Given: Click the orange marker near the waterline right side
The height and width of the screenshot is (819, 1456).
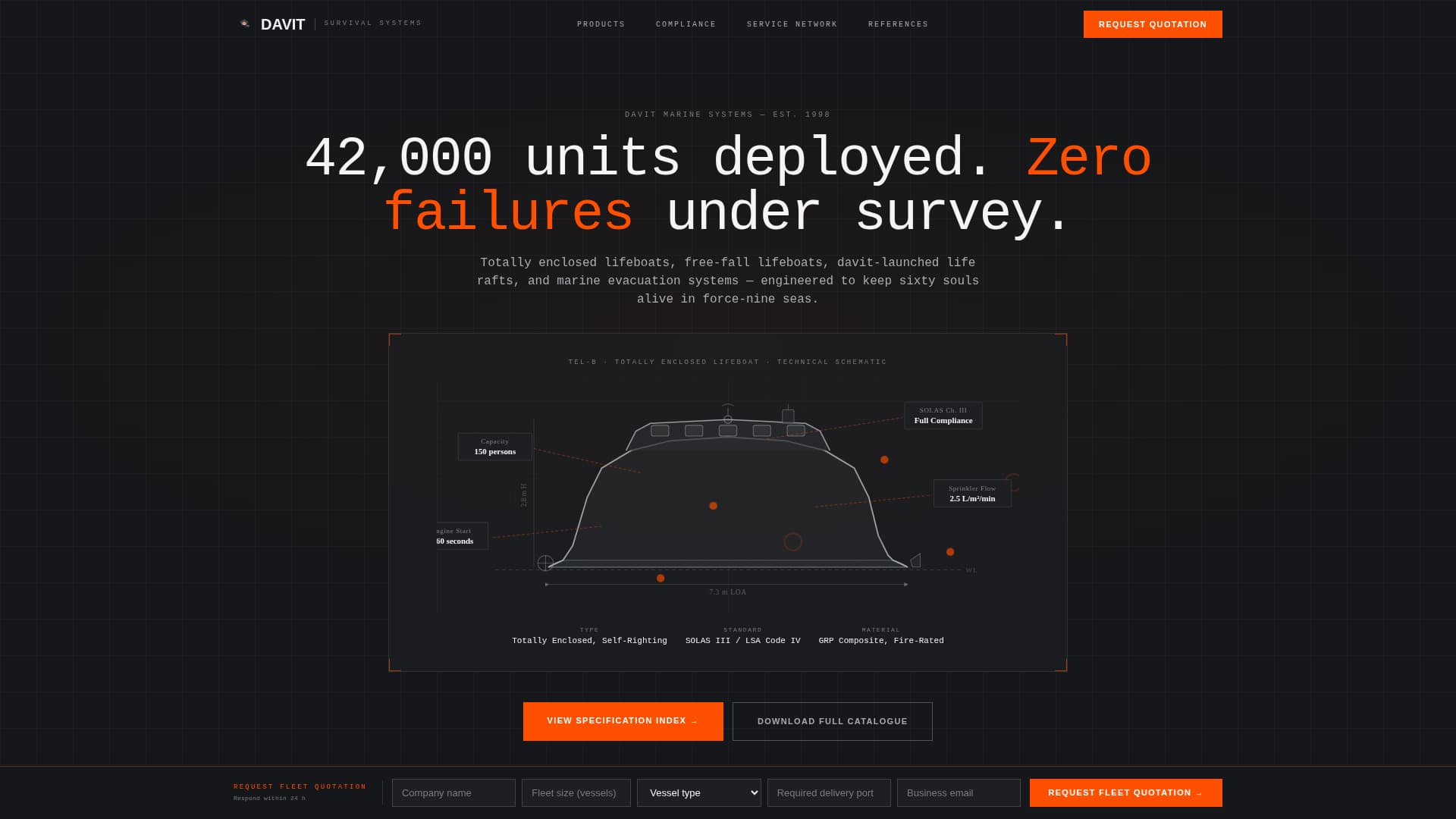Looking at the screenshot, I should point(950,551).
